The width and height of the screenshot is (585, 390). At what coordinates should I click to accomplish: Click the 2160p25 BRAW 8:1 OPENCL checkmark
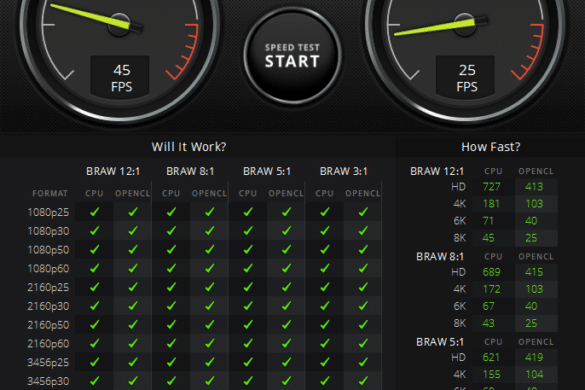(210, 287)
